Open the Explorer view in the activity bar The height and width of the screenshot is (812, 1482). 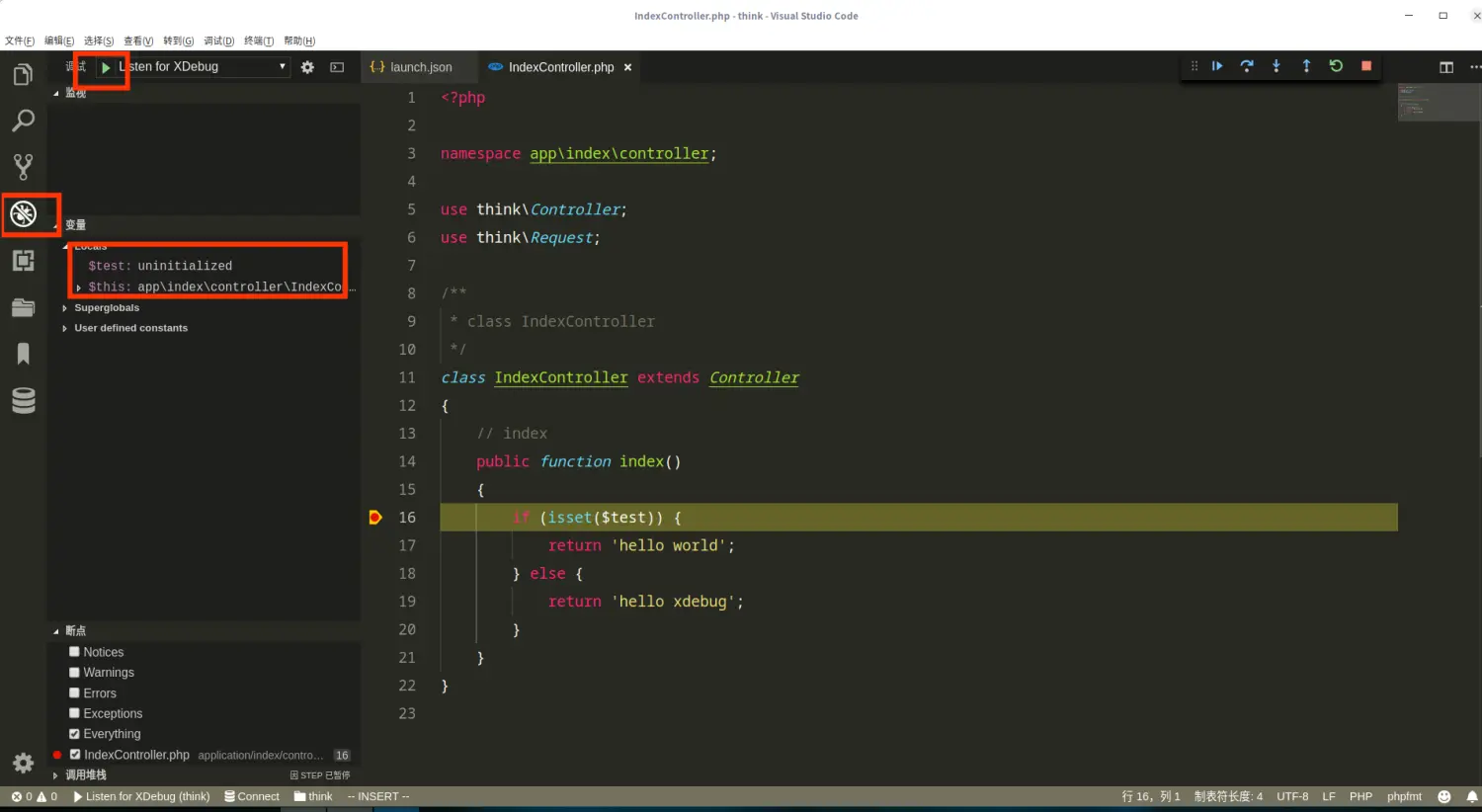[x=23, y=74]
